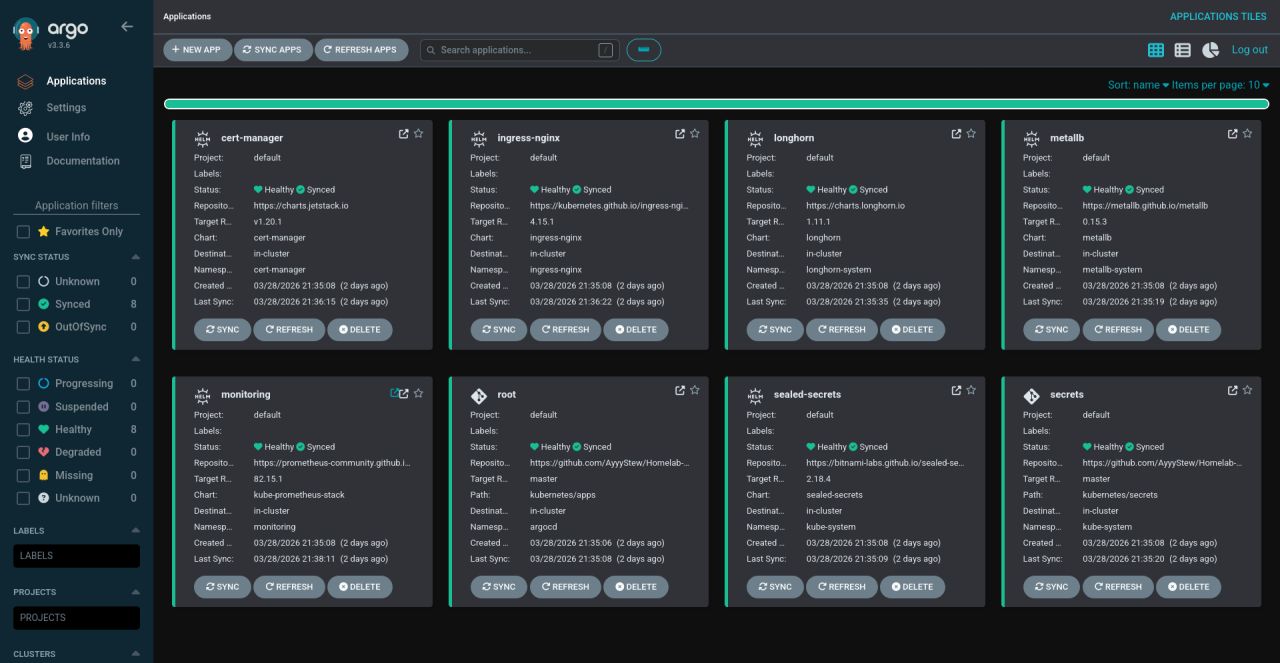Screen dimensions: 1280x663
Task: Switch to tiles grid view icon
Action: [1156, 50]
